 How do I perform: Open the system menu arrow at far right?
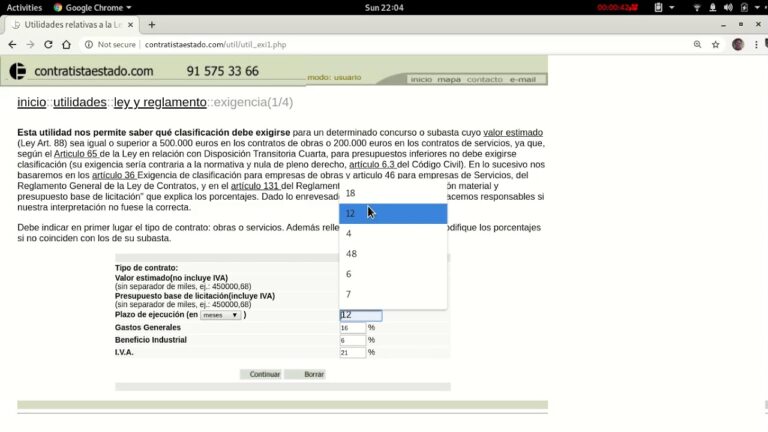pos(757,7)
